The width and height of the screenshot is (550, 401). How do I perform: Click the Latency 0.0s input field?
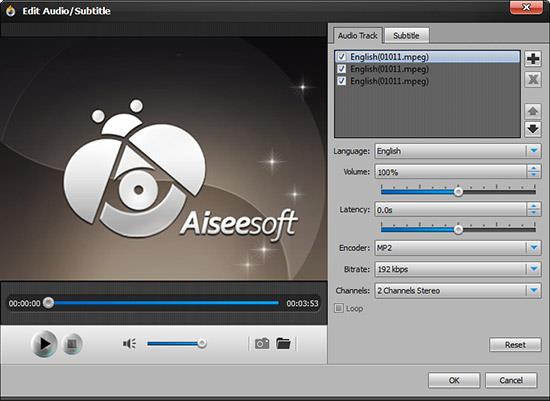click(x=451, y=210)
